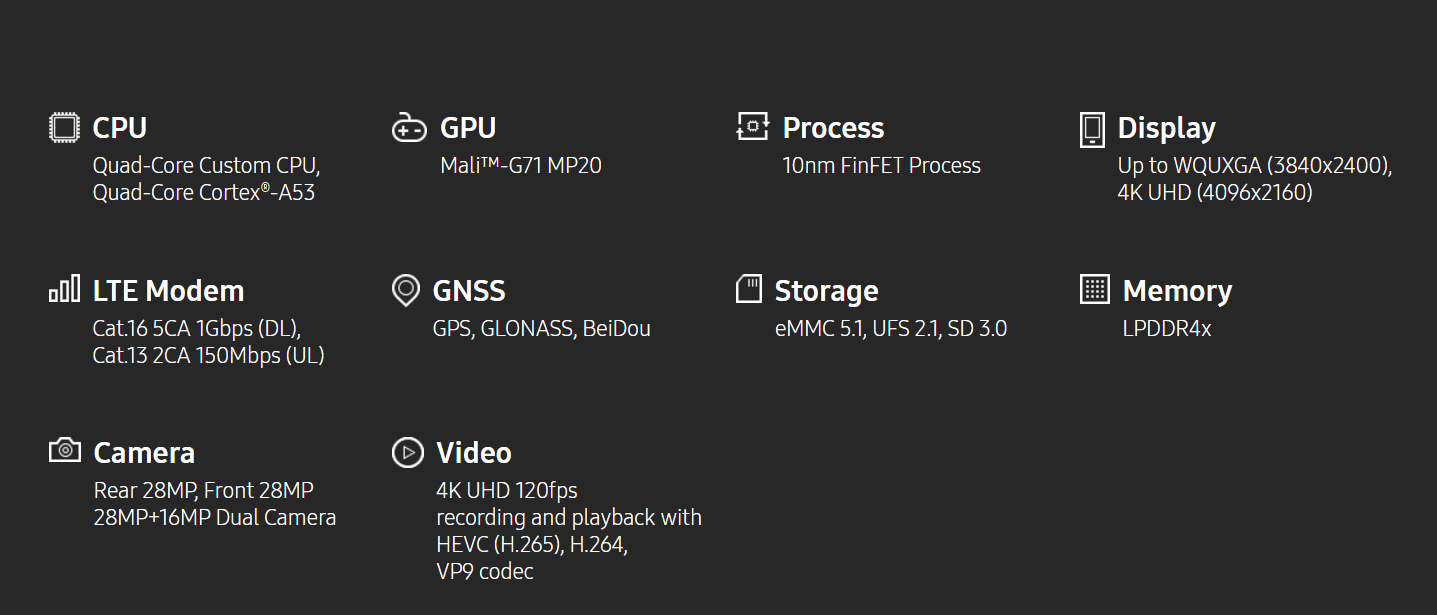Viewport: 1437px width, 615px height.
Task: Click the LTE Modem heading
Action: click(168, 291)
